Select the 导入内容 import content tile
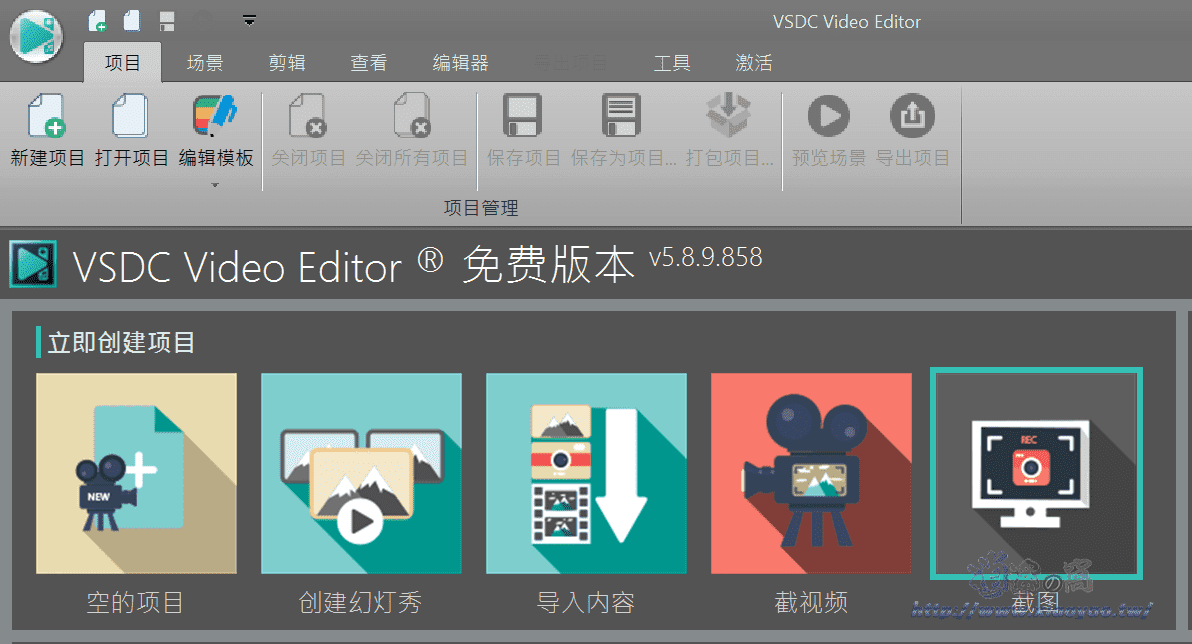Image resolution: width=1192 pixels, height=644 pixels. coord(586,473)
